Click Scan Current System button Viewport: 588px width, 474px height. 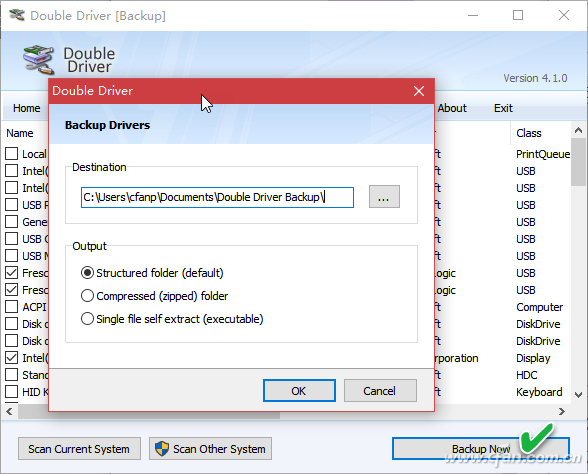pyautogui.click(x=79, y=448)
